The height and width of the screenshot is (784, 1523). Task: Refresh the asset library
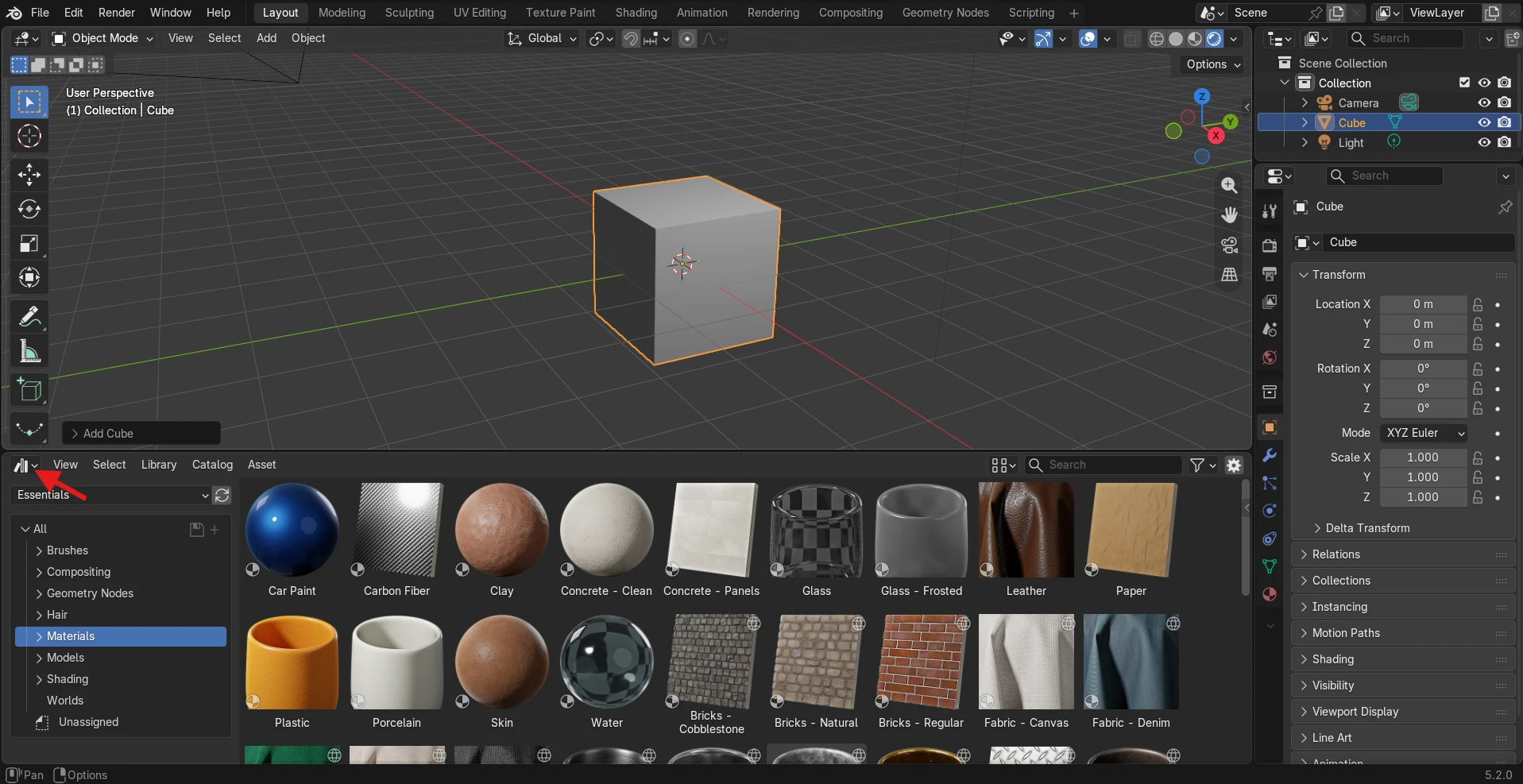(222, 495)
